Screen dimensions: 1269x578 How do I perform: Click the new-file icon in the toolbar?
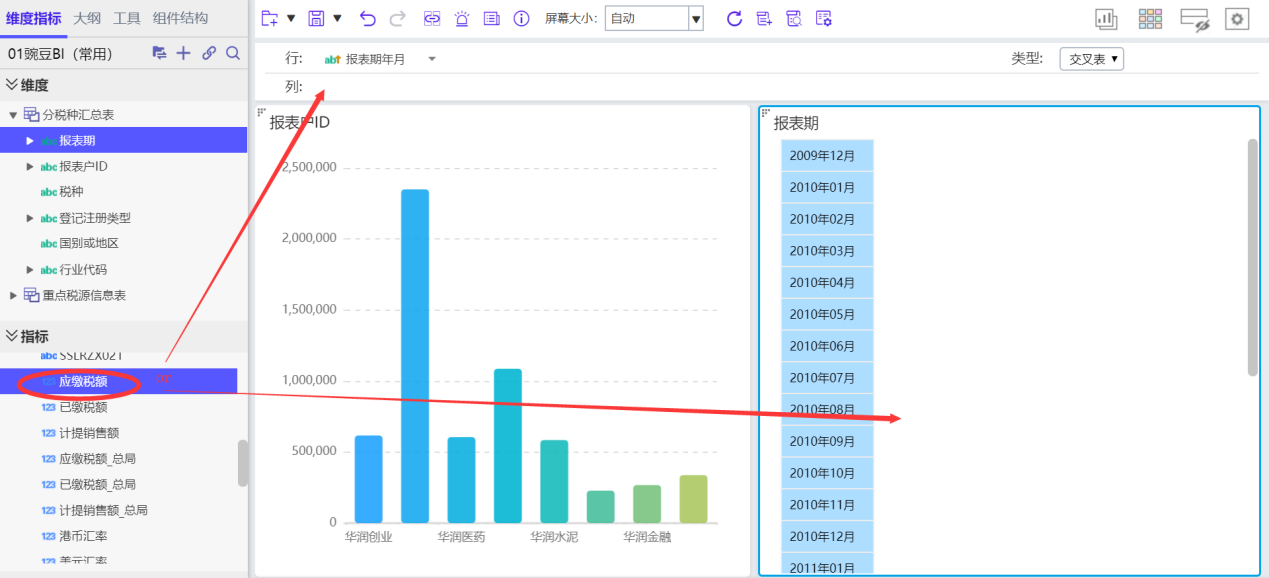point(268,18)
